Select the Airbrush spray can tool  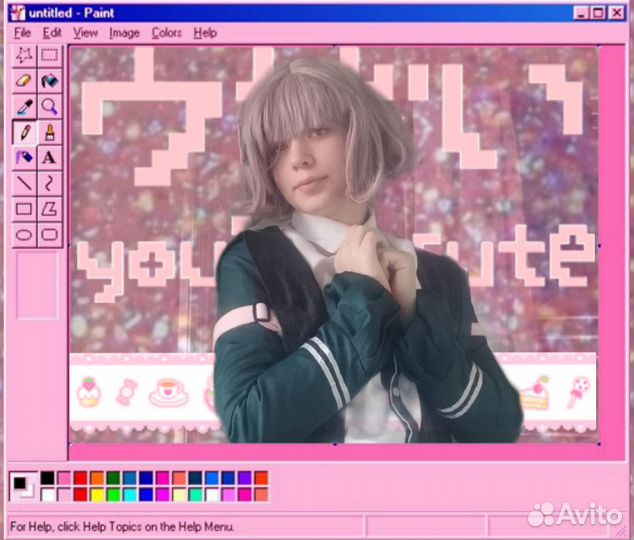coord(24,158)
